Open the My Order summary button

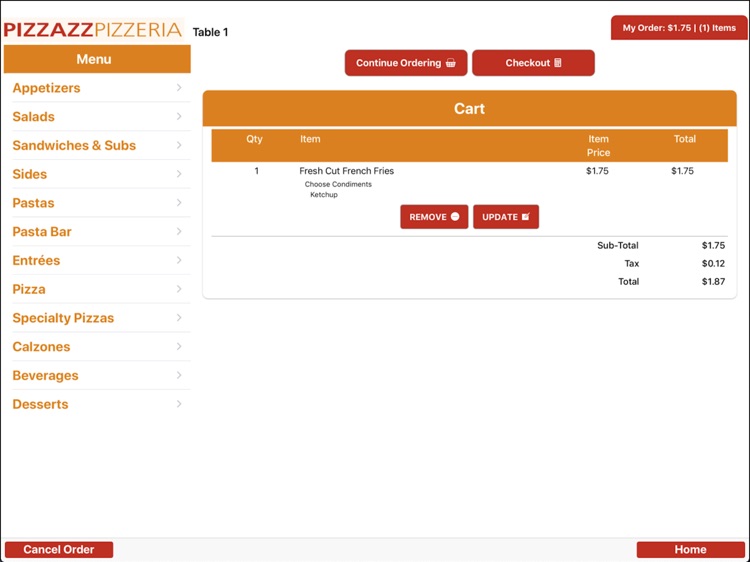point(679,28)
